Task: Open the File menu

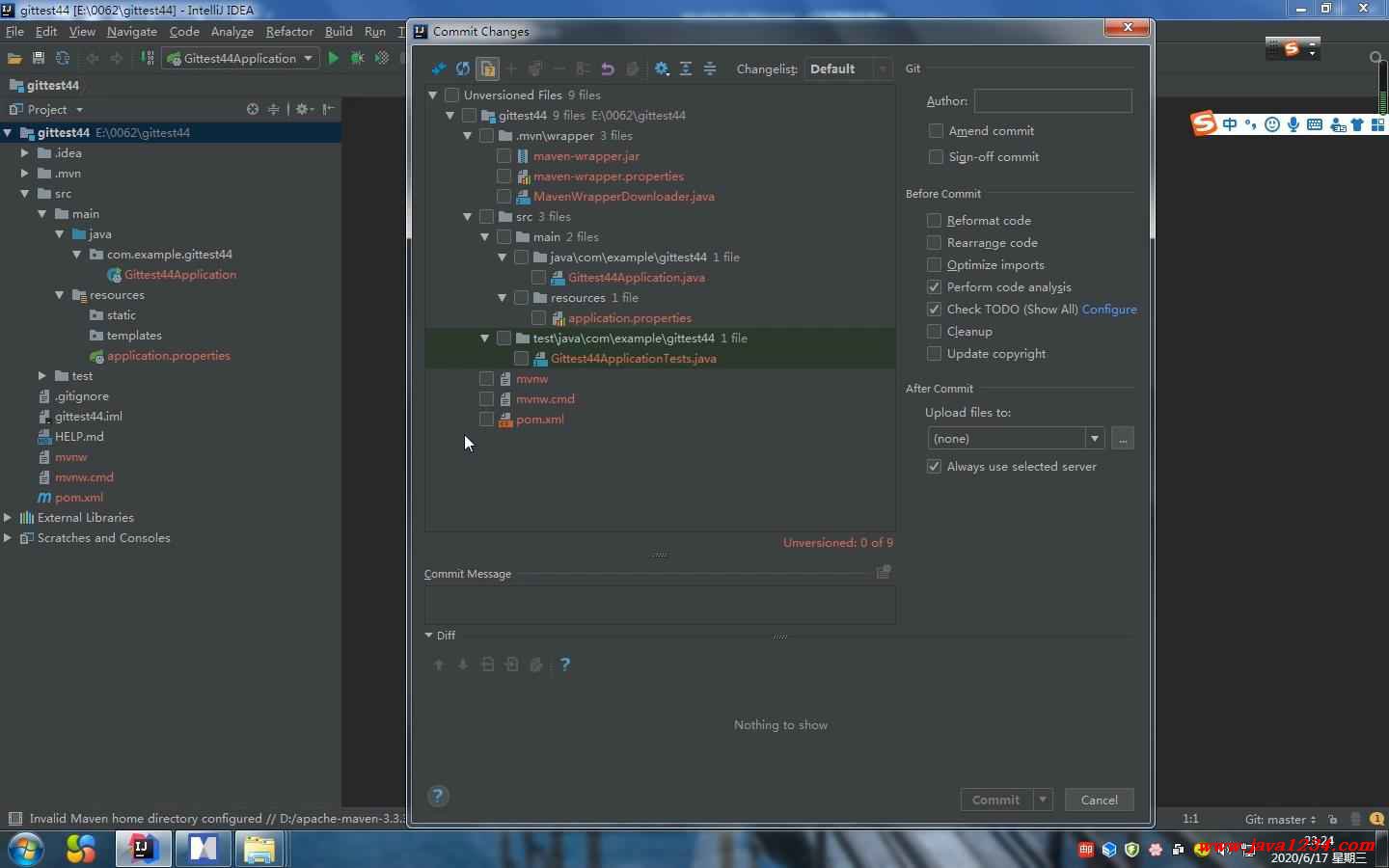Action: [14, 31]
